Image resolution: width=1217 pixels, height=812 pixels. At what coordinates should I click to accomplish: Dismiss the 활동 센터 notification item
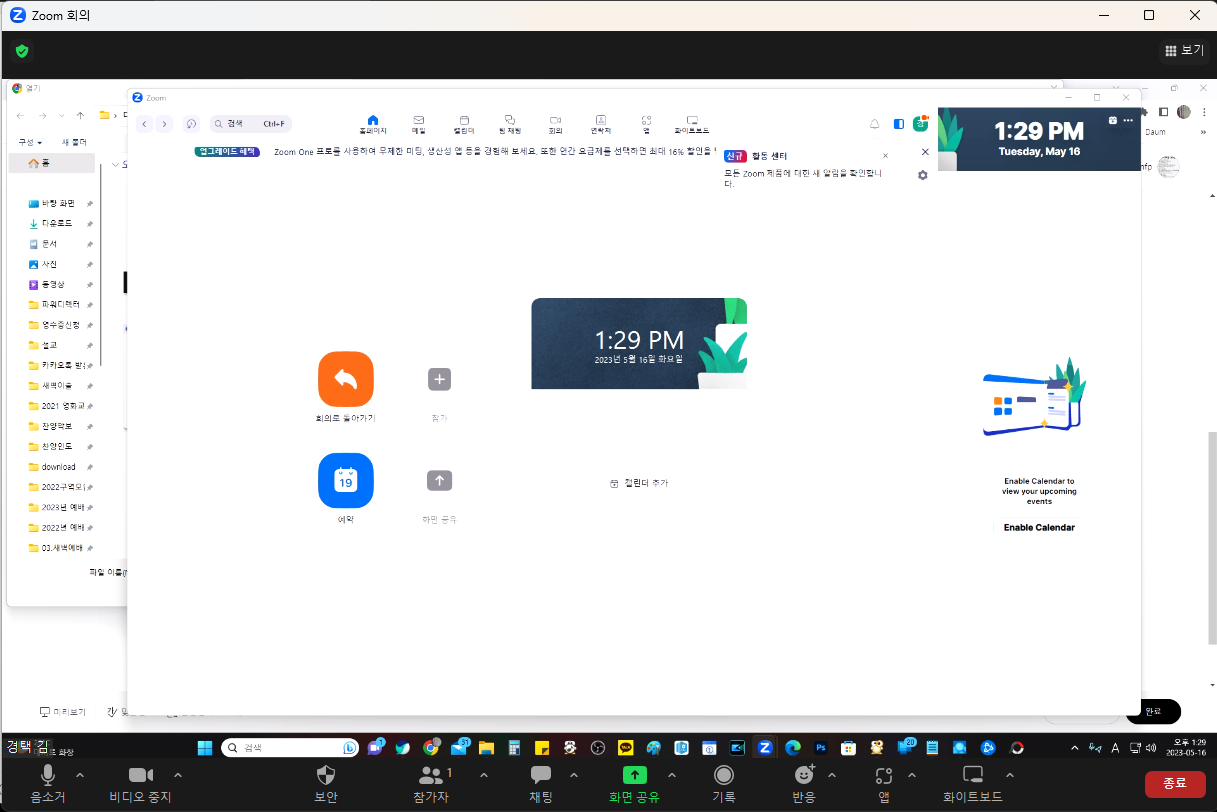[885, 156]
